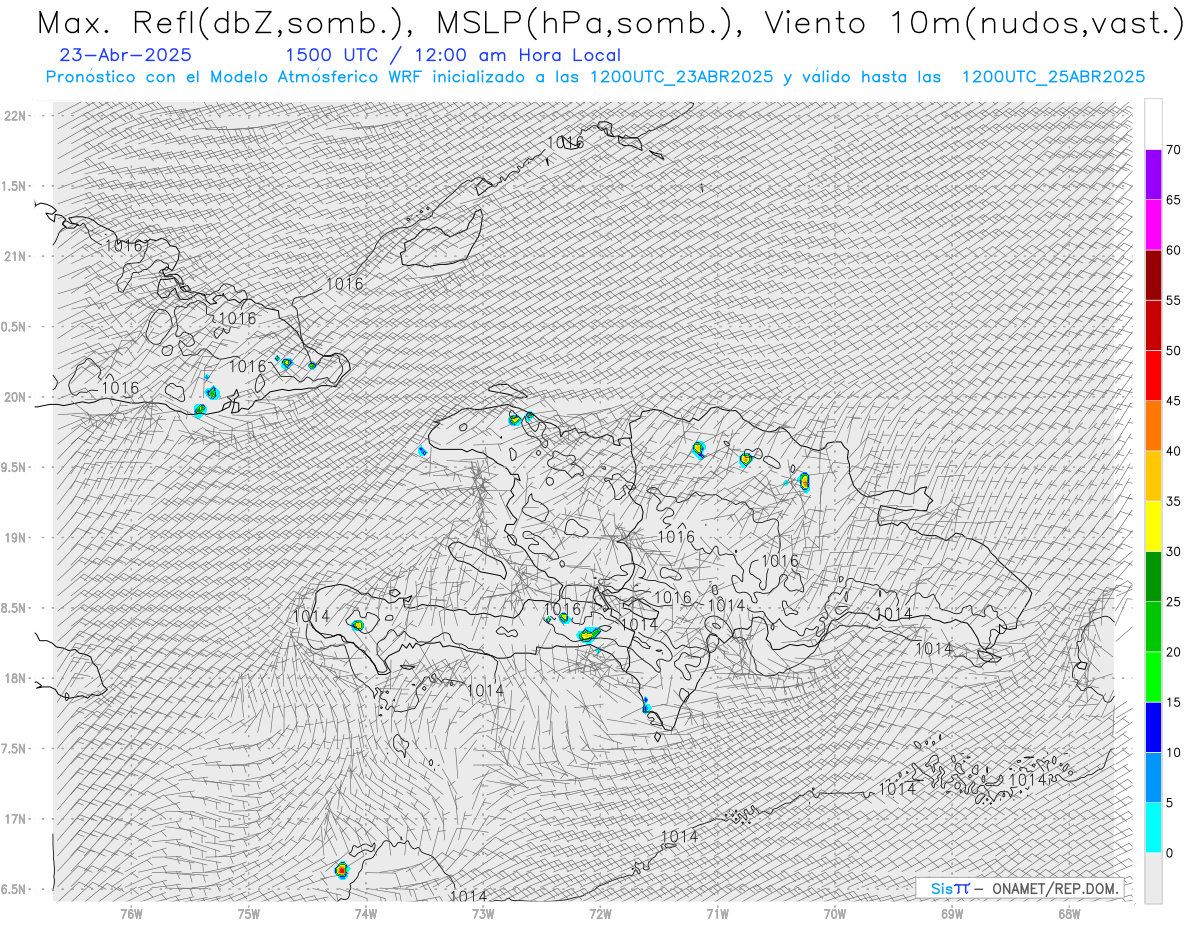Click the 70W longitude label
This screenshot has width=1200, height=927.
click(835, 913)
